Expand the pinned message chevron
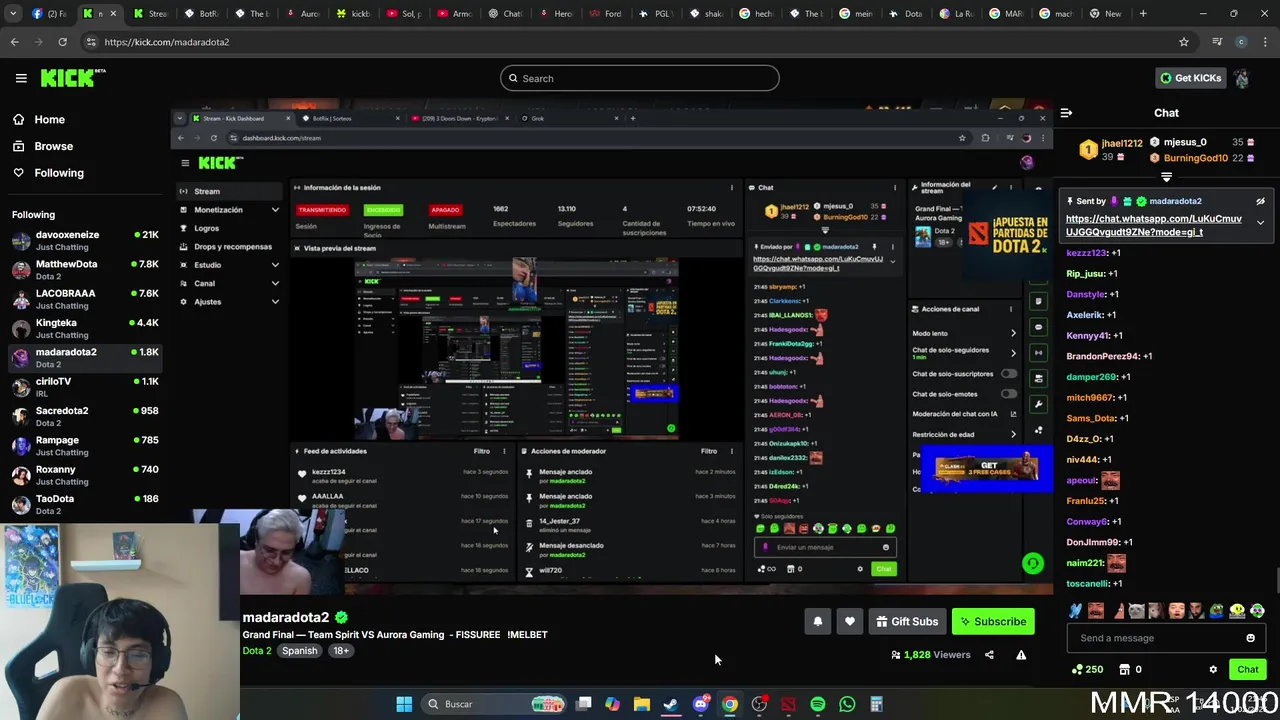1280x720 pixels. (1260, 222)
